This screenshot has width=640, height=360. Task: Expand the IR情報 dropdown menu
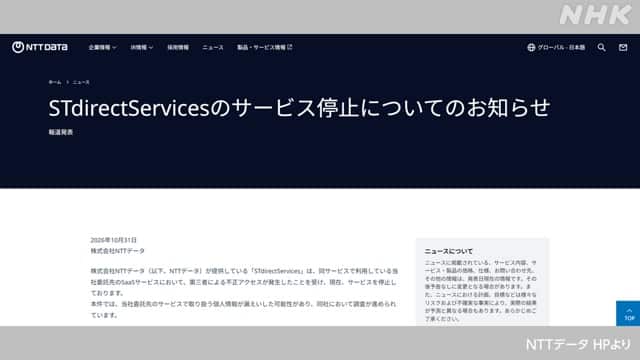point(142,47)
